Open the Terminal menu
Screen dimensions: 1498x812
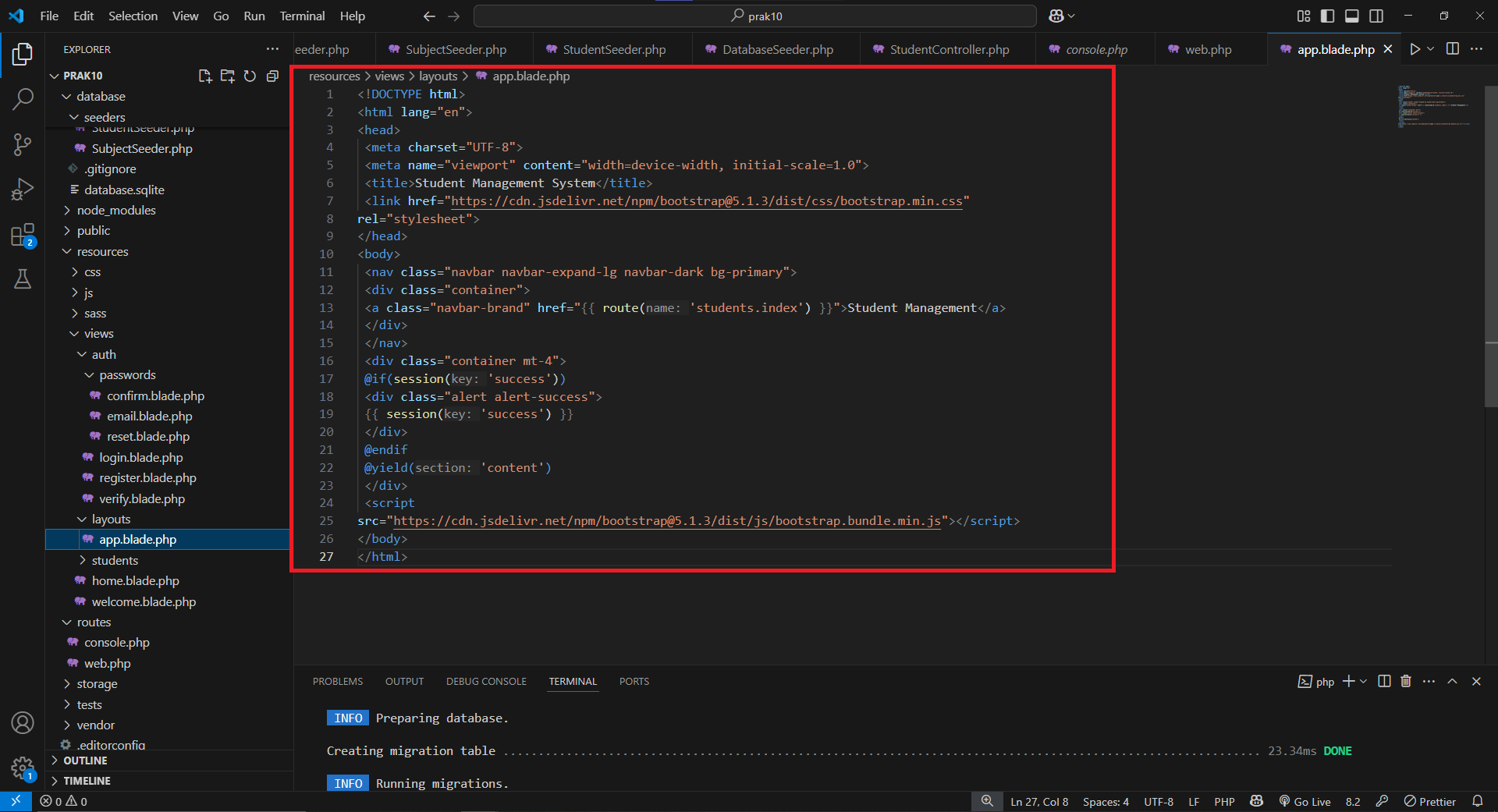coord(301,16)
